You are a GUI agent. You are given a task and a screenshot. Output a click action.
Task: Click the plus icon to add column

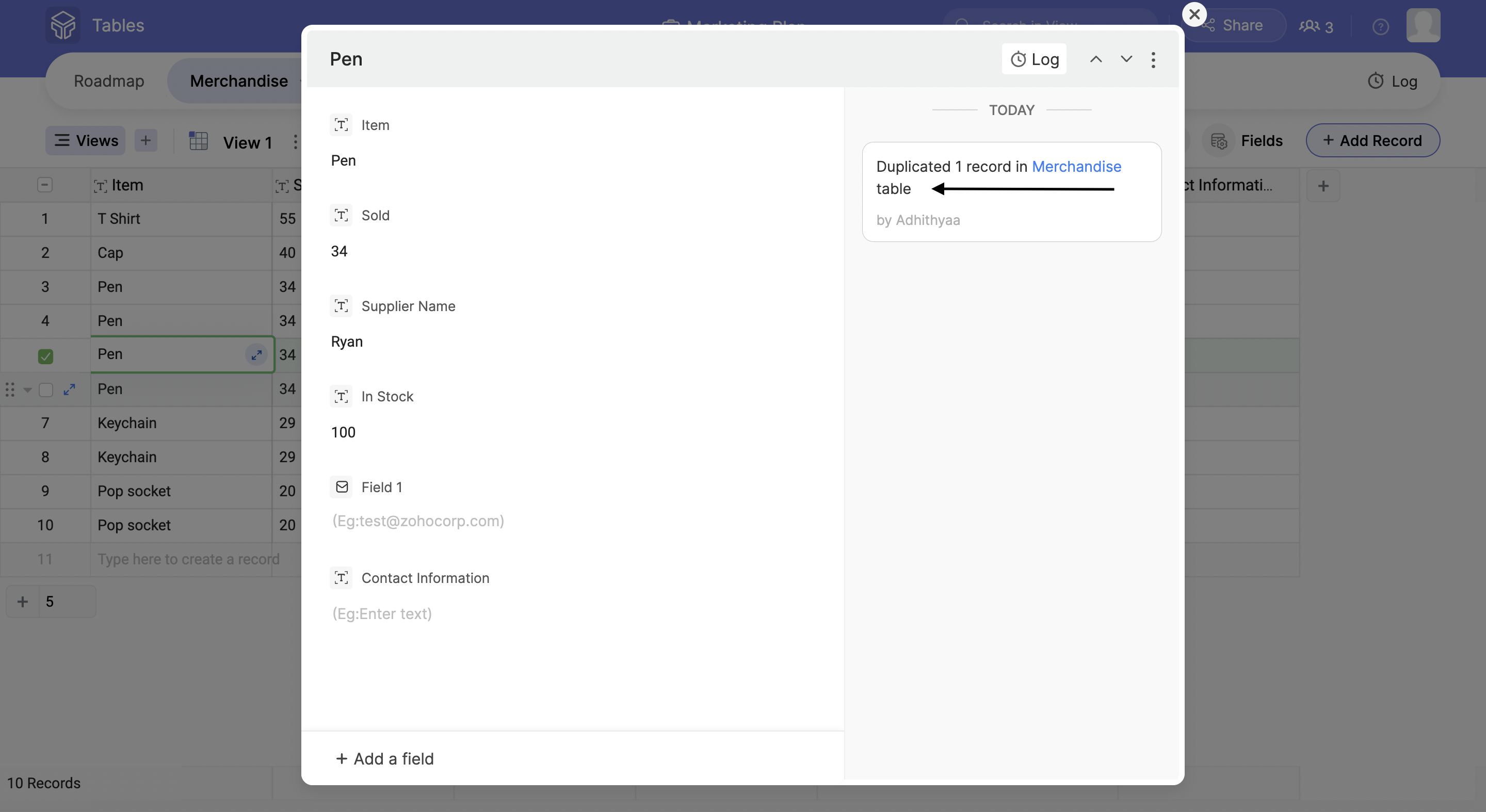(1323, 186)
